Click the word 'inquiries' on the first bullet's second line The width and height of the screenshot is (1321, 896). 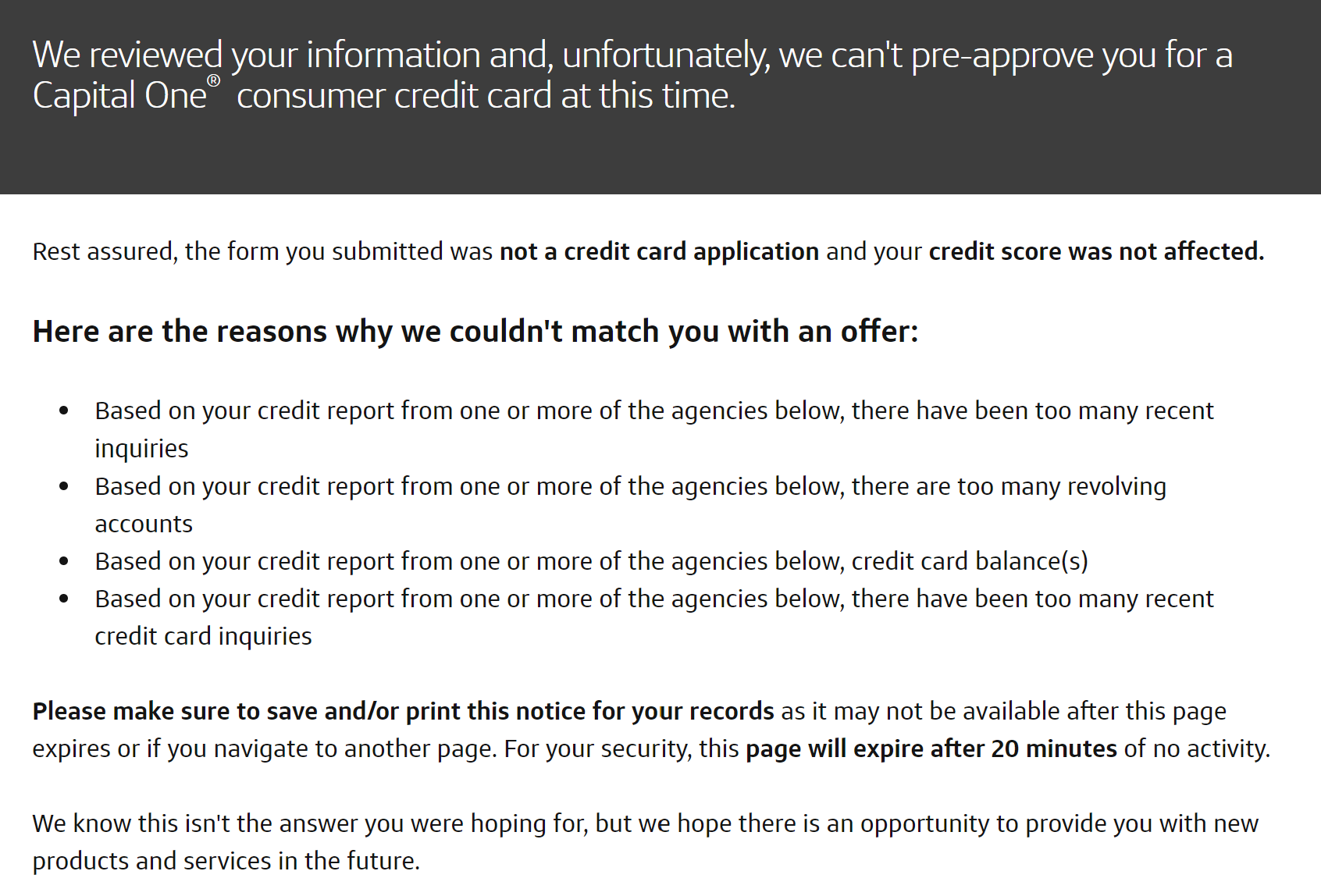[141, 449]
